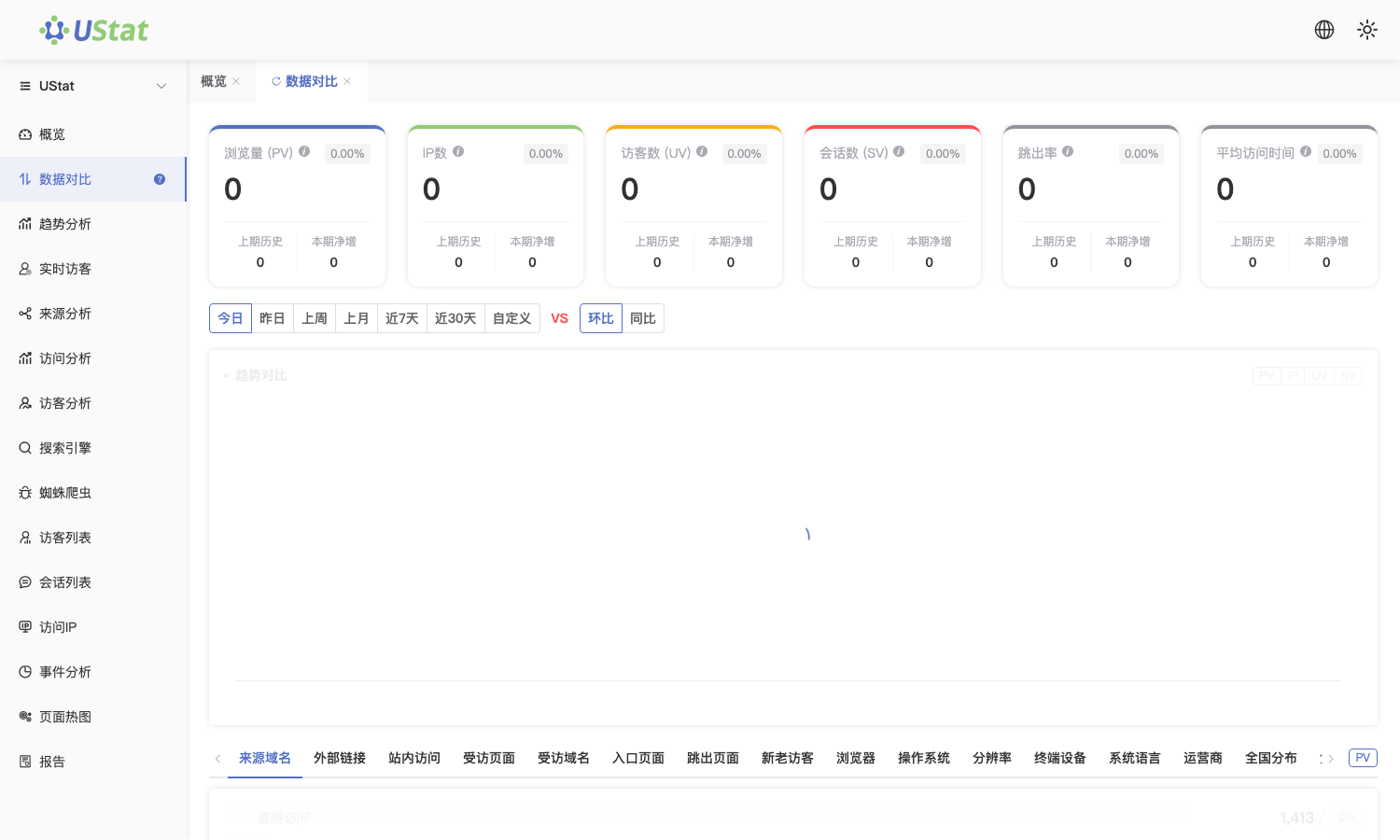Open 来源分析 in the sidebar
The image size is (1400, 840).
[x=93, y=314]
